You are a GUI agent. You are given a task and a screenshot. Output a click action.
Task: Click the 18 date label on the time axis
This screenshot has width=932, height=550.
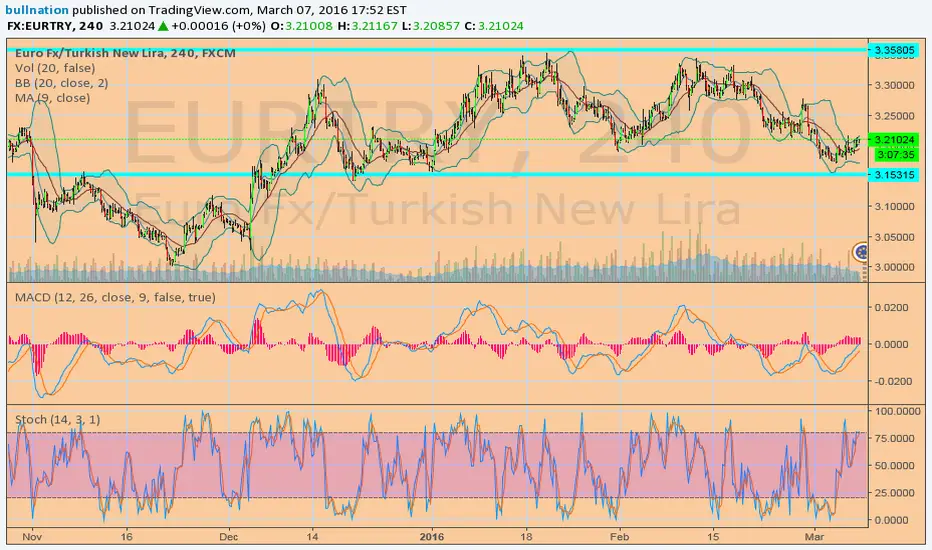coord(527,537)
